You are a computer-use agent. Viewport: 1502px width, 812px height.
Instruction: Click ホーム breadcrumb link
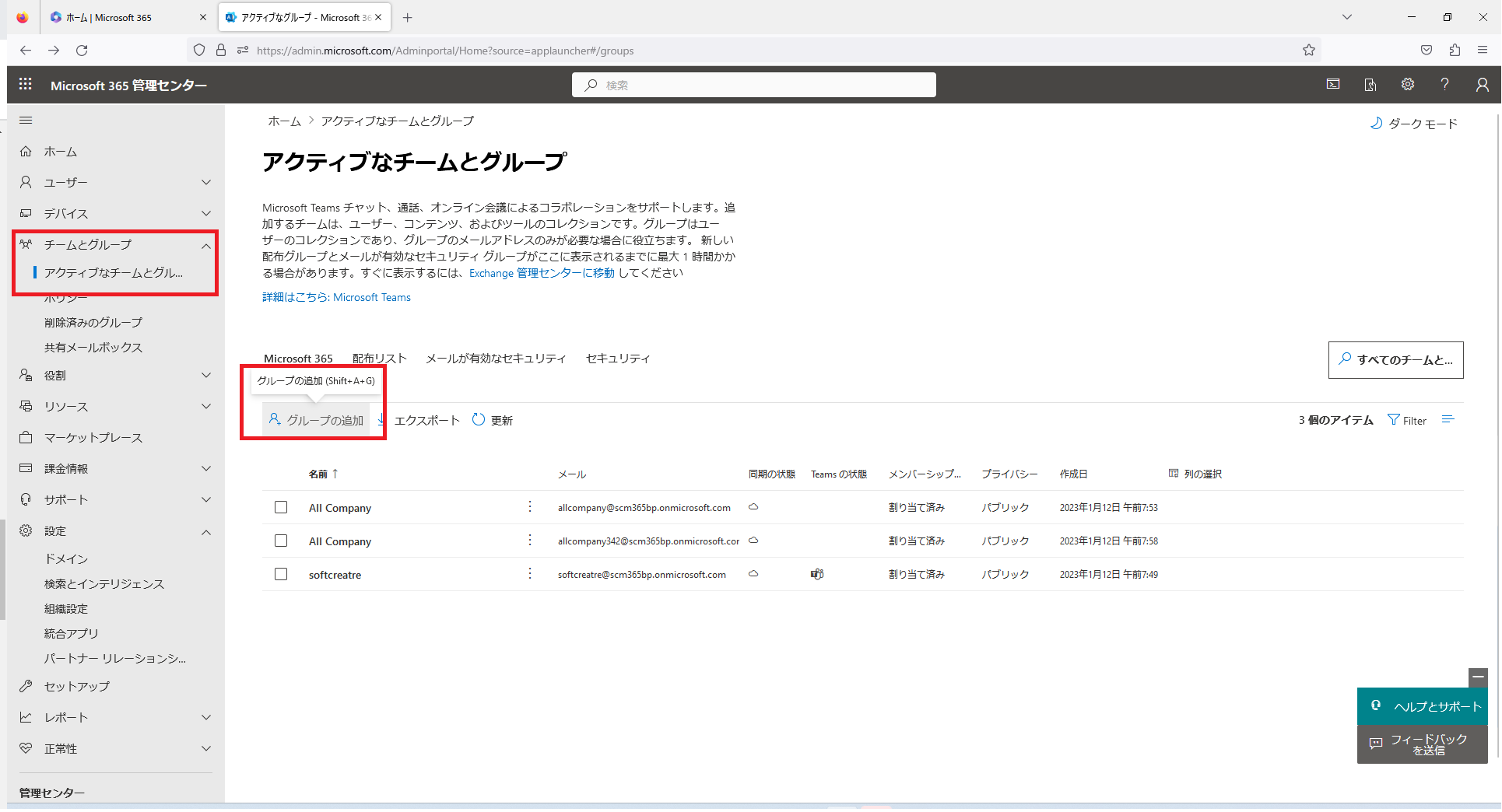[284, 121]
